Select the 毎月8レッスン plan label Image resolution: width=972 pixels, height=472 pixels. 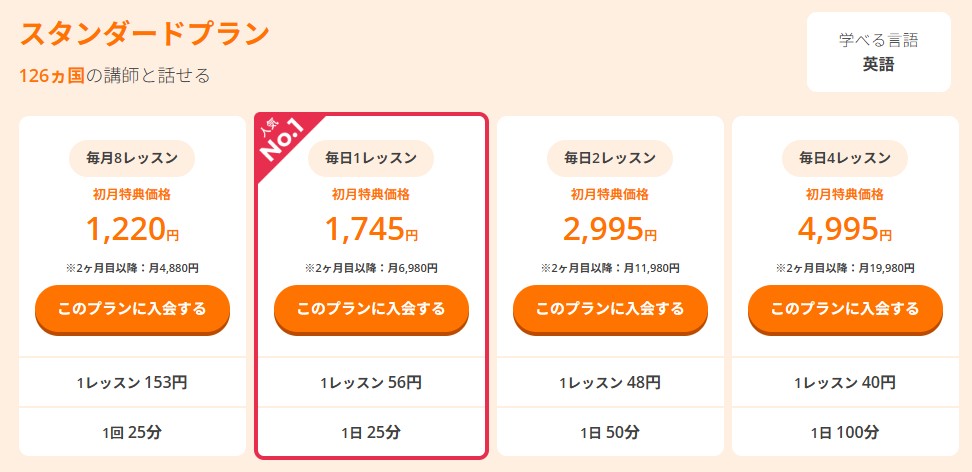coord(132,158)
